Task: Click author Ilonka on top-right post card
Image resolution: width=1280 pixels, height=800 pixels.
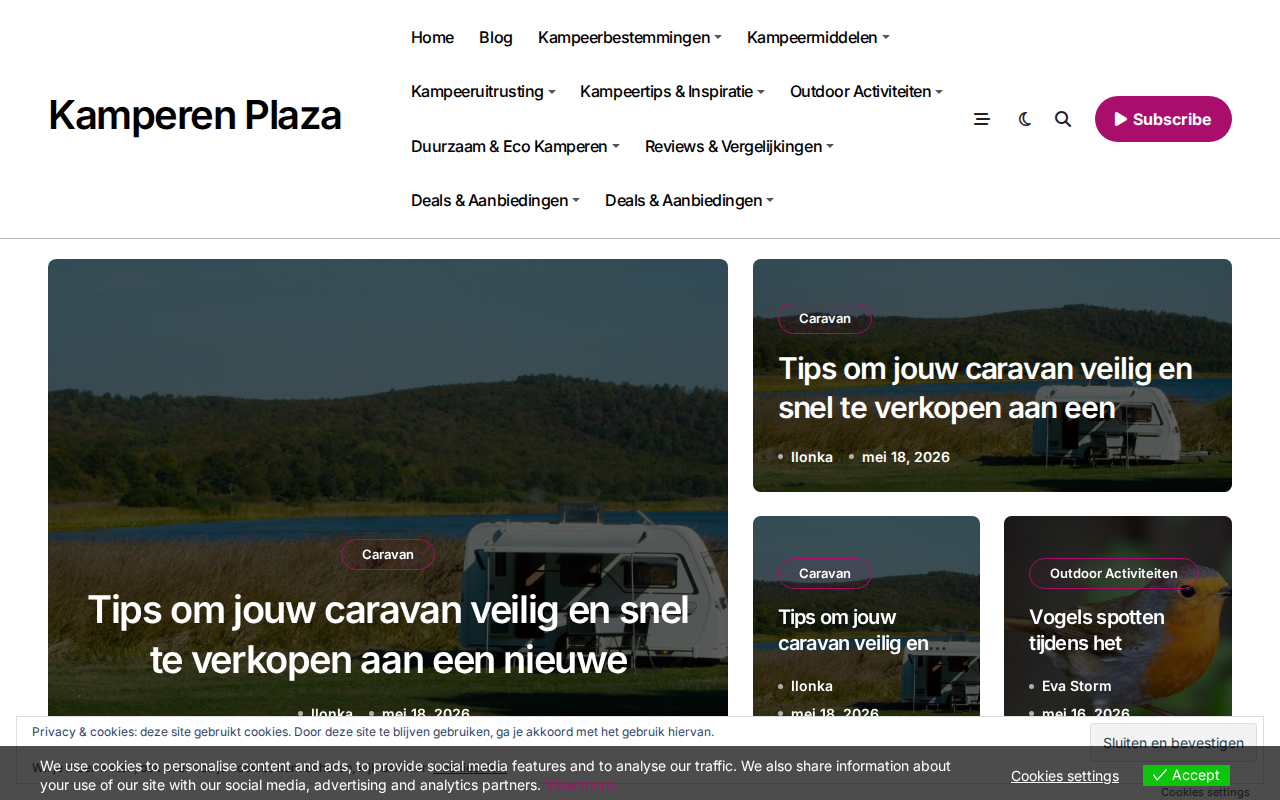Action: (x=811, y=457)
